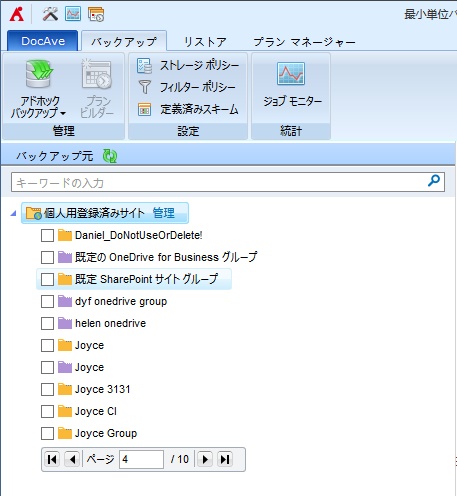
Task: Switch to the バックアップ tab
Action: 124,42
